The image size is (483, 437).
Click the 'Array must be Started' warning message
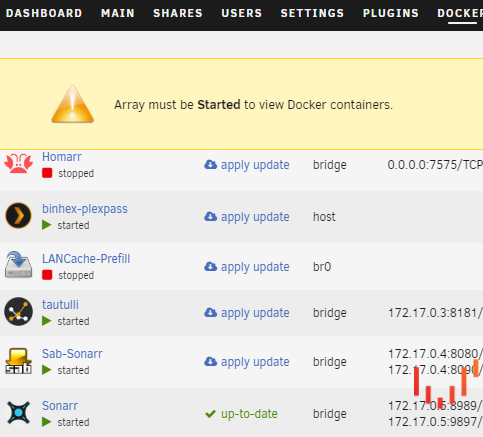coord(253,105)
